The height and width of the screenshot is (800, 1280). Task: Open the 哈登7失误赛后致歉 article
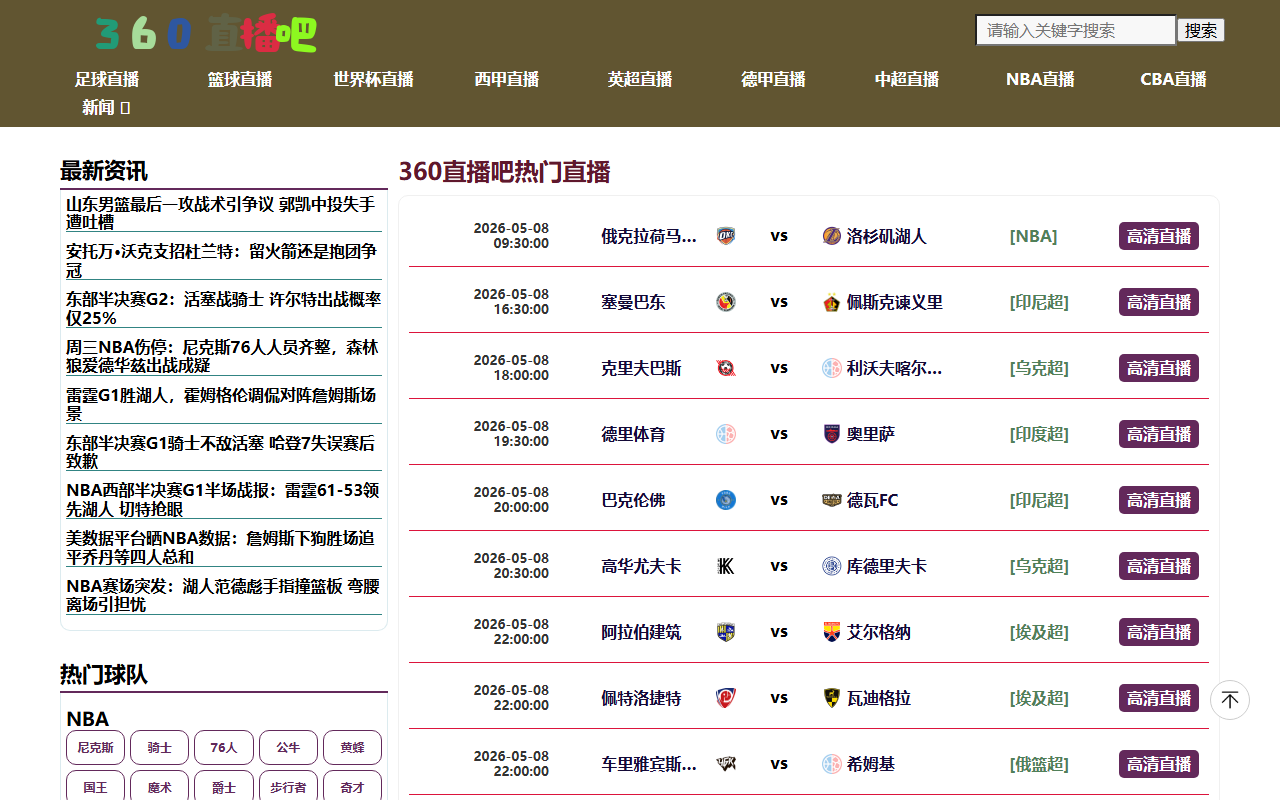224,452
